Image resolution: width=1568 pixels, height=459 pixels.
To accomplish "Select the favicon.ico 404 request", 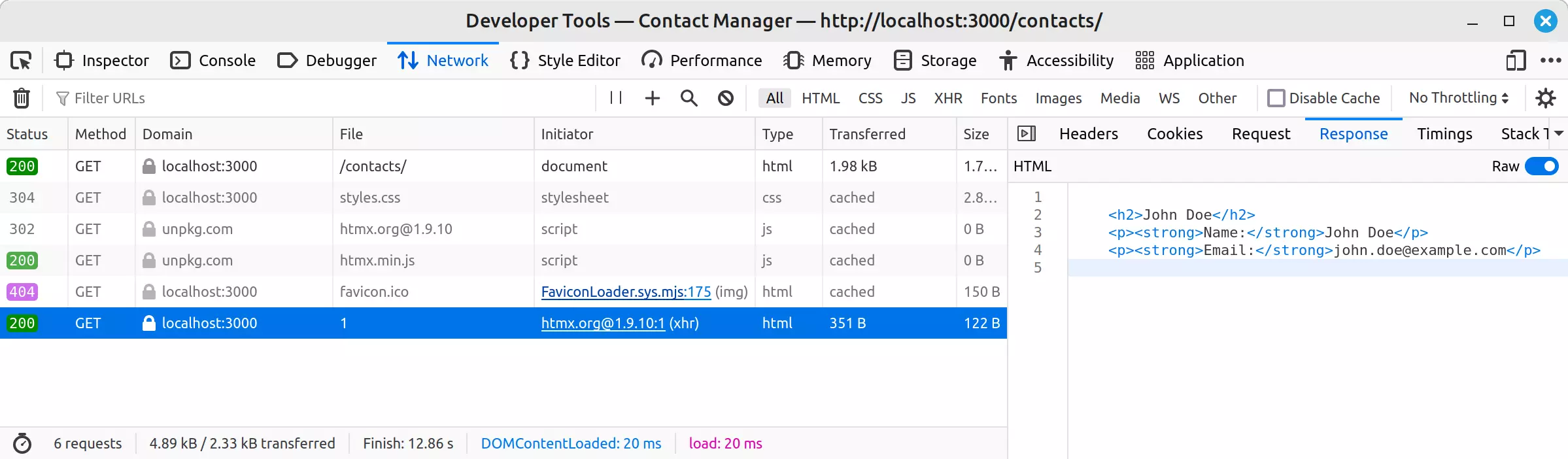I will (x=503, y=292).
